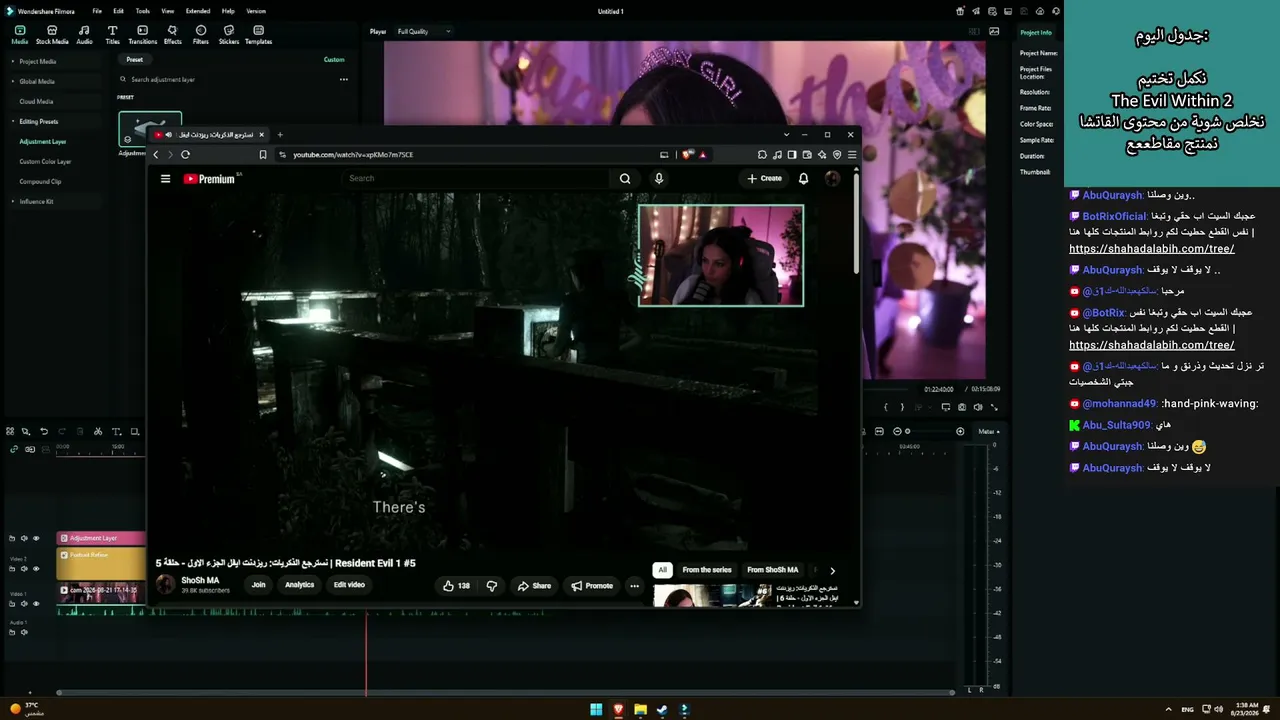Screen dimensions: 1280x720
Task: Open the File menu in Filmora
Action: coord(97,11)
